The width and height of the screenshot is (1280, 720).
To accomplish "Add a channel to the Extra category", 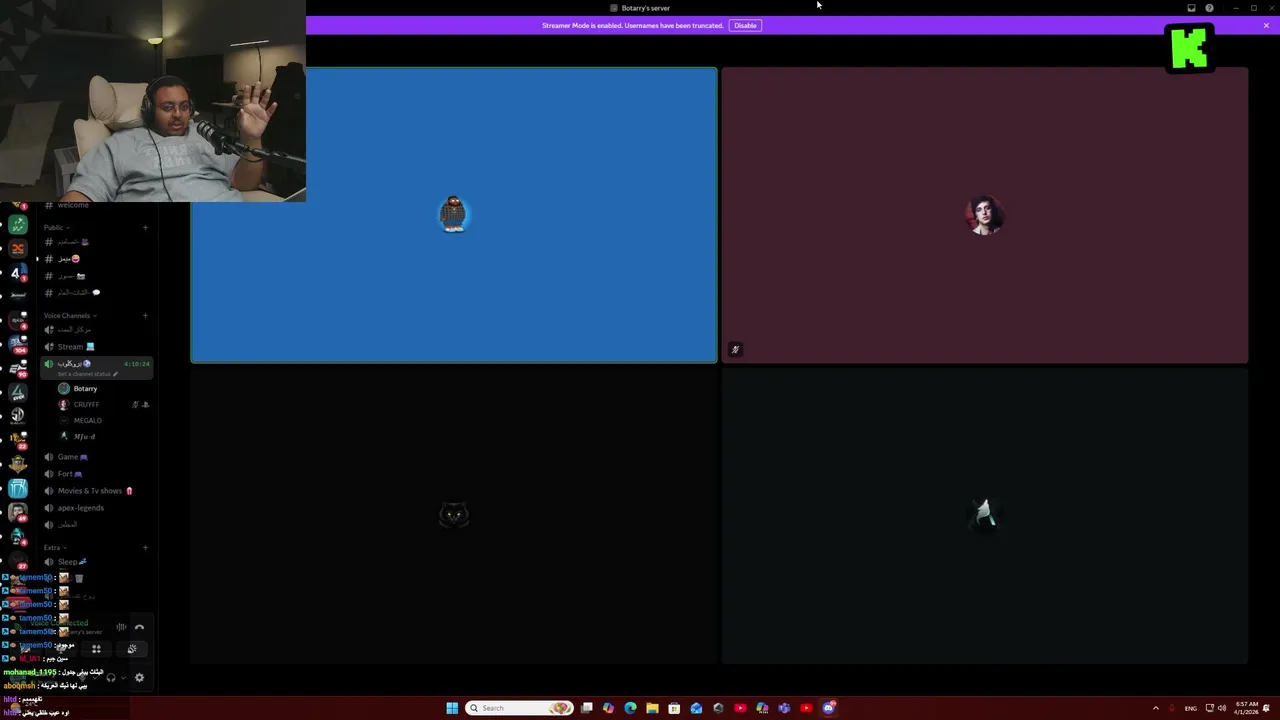I will point(145,547).
